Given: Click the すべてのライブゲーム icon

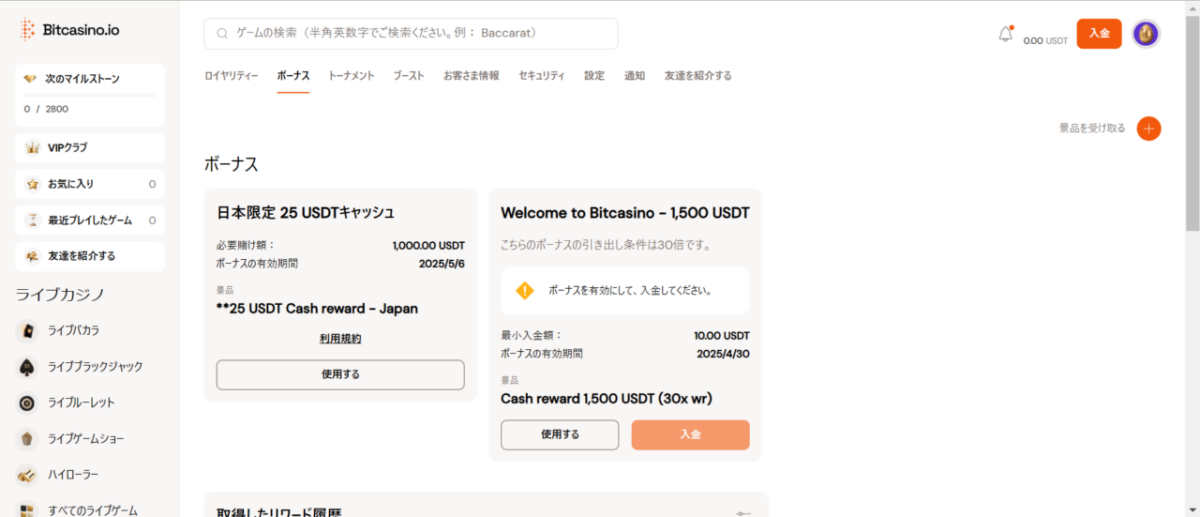Looking at the screenshot, I should coord(28,510).
